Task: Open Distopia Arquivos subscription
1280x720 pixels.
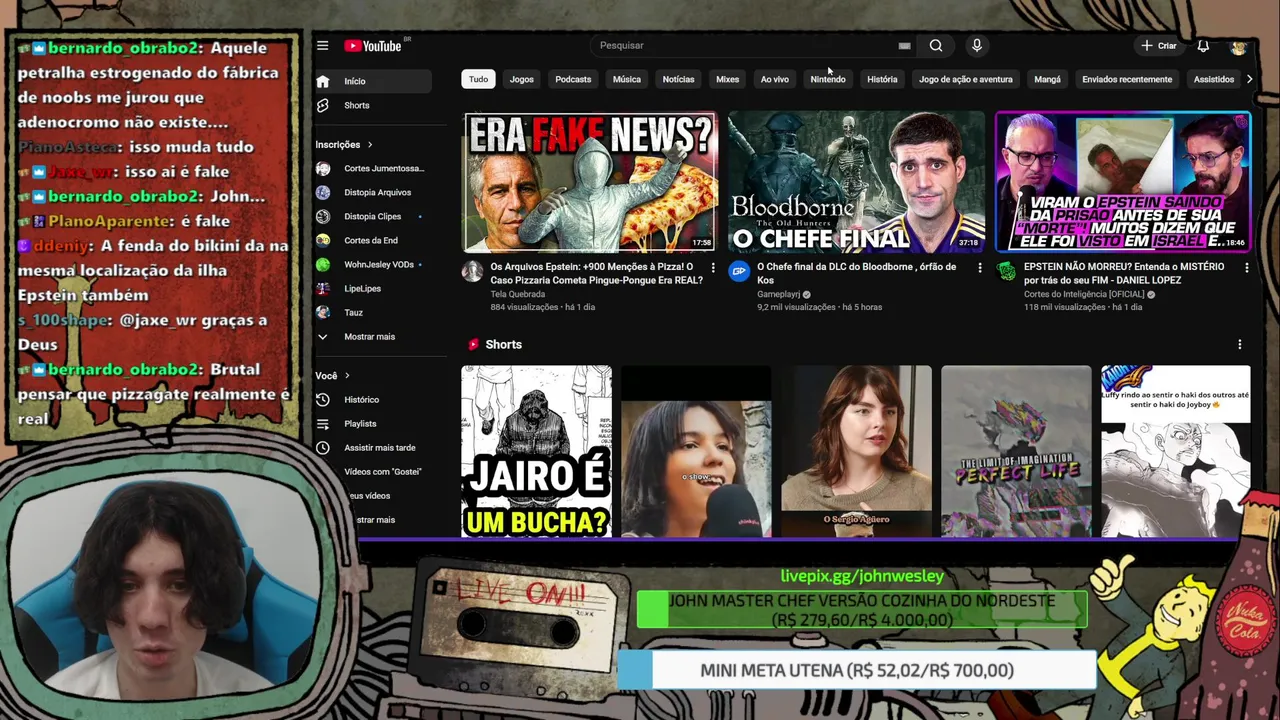Action: [x=372, y=192]
